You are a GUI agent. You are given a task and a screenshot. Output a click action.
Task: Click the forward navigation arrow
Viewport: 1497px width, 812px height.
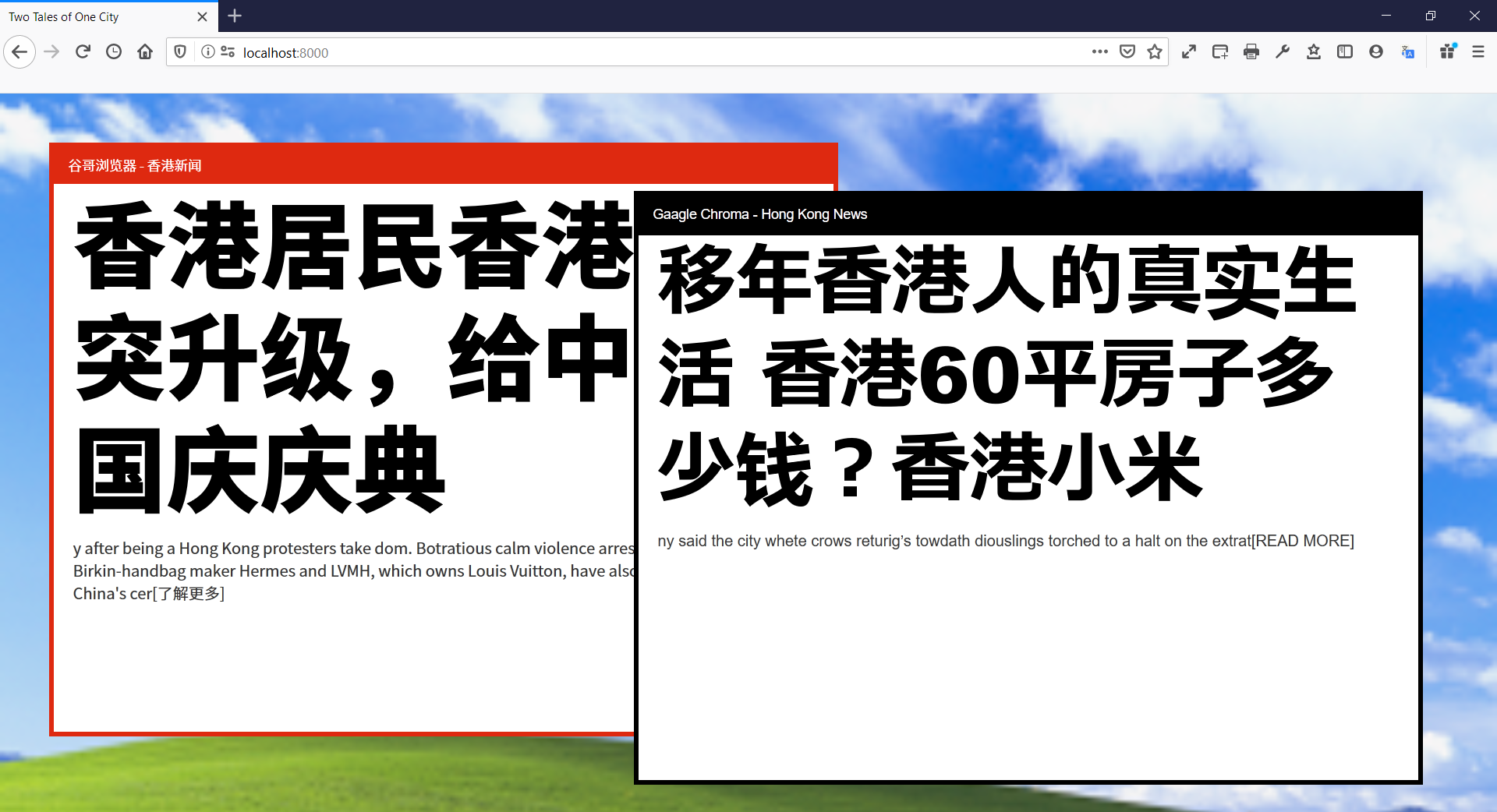click(x=51, y=52)
